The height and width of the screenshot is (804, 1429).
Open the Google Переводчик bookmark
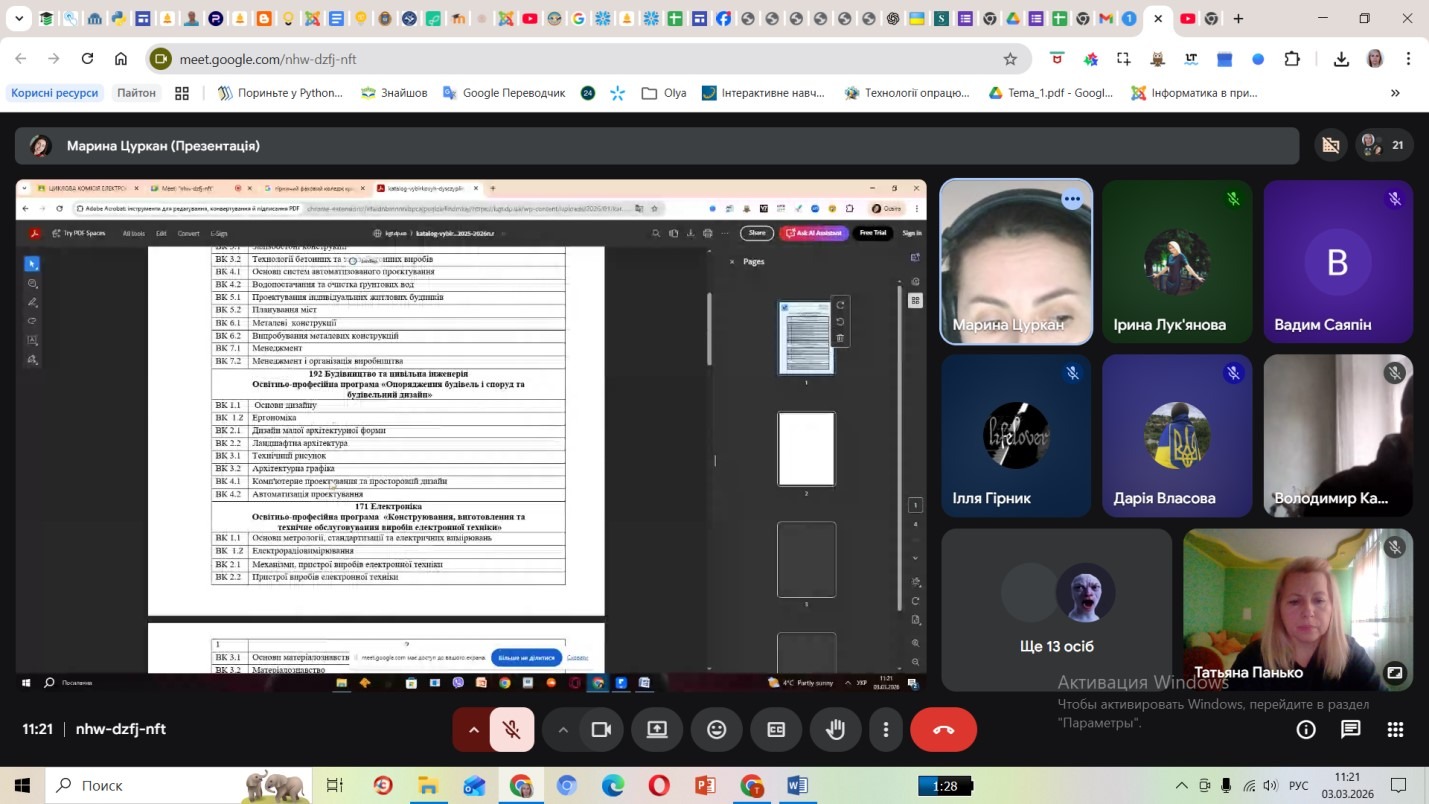pyautogui.click(x=503, y=93)
